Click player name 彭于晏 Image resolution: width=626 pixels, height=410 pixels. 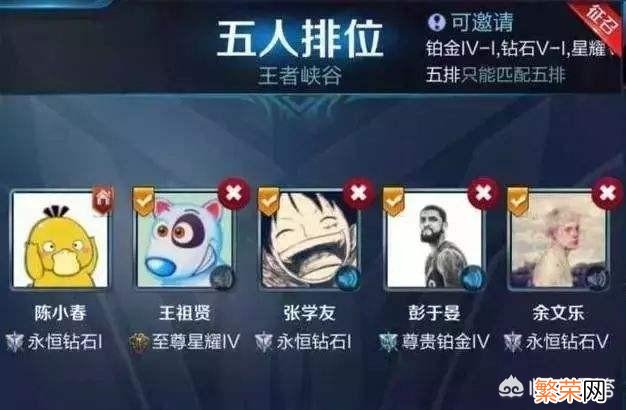point(434,313)
